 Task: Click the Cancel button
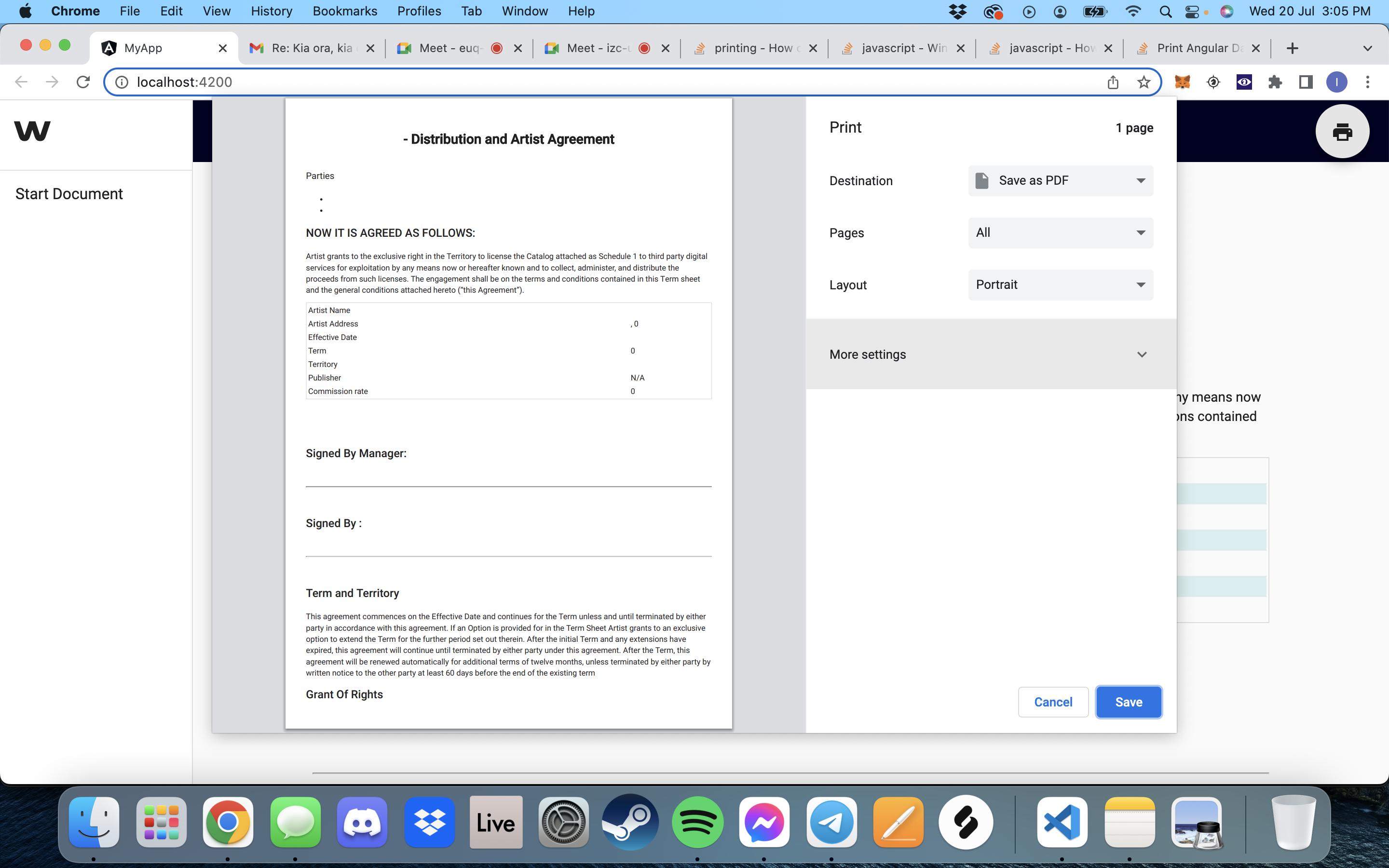[x=1053, y=702]
